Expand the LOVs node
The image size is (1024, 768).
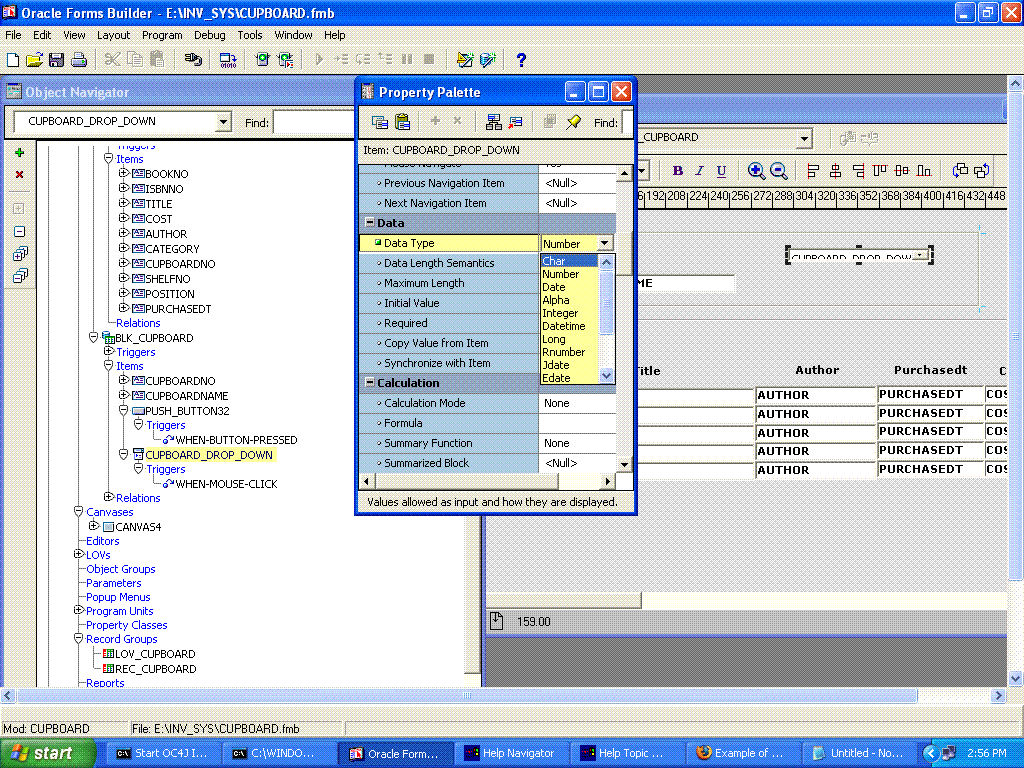(x=78, y=554)
